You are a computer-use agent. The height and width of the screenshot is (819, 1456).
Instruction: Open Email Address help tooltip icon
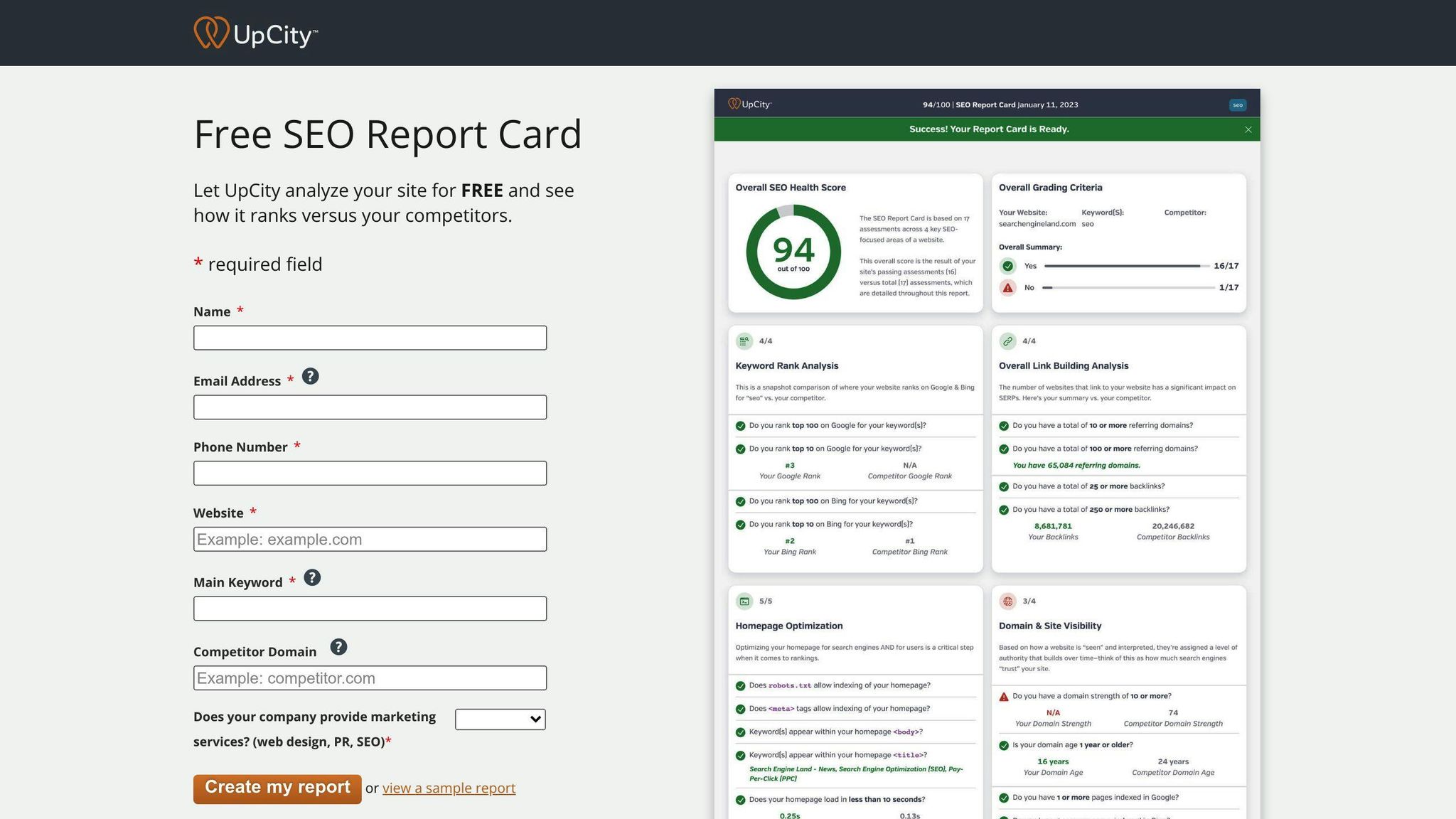[310, 376]
